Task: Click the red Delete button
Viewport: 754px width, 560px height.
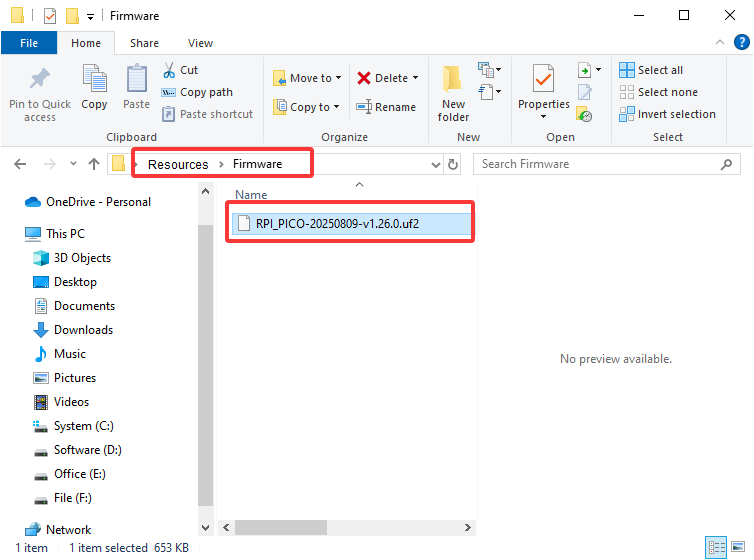Action: coord(383,78)
